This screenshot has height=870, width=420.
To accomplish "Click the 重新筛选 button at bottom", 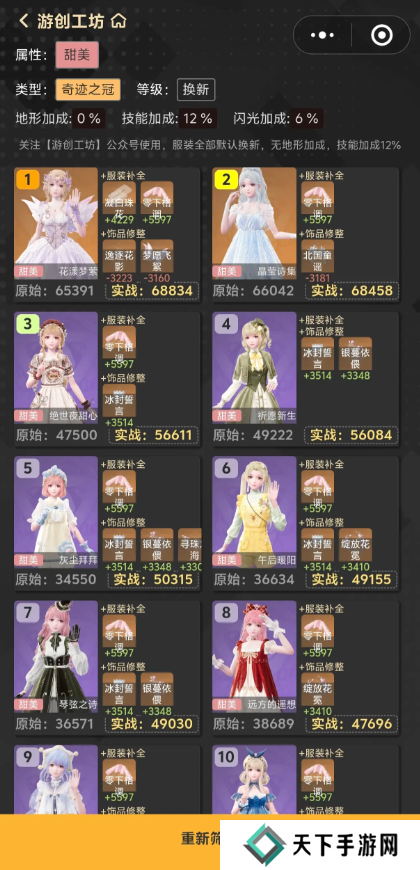I will 201,838.
